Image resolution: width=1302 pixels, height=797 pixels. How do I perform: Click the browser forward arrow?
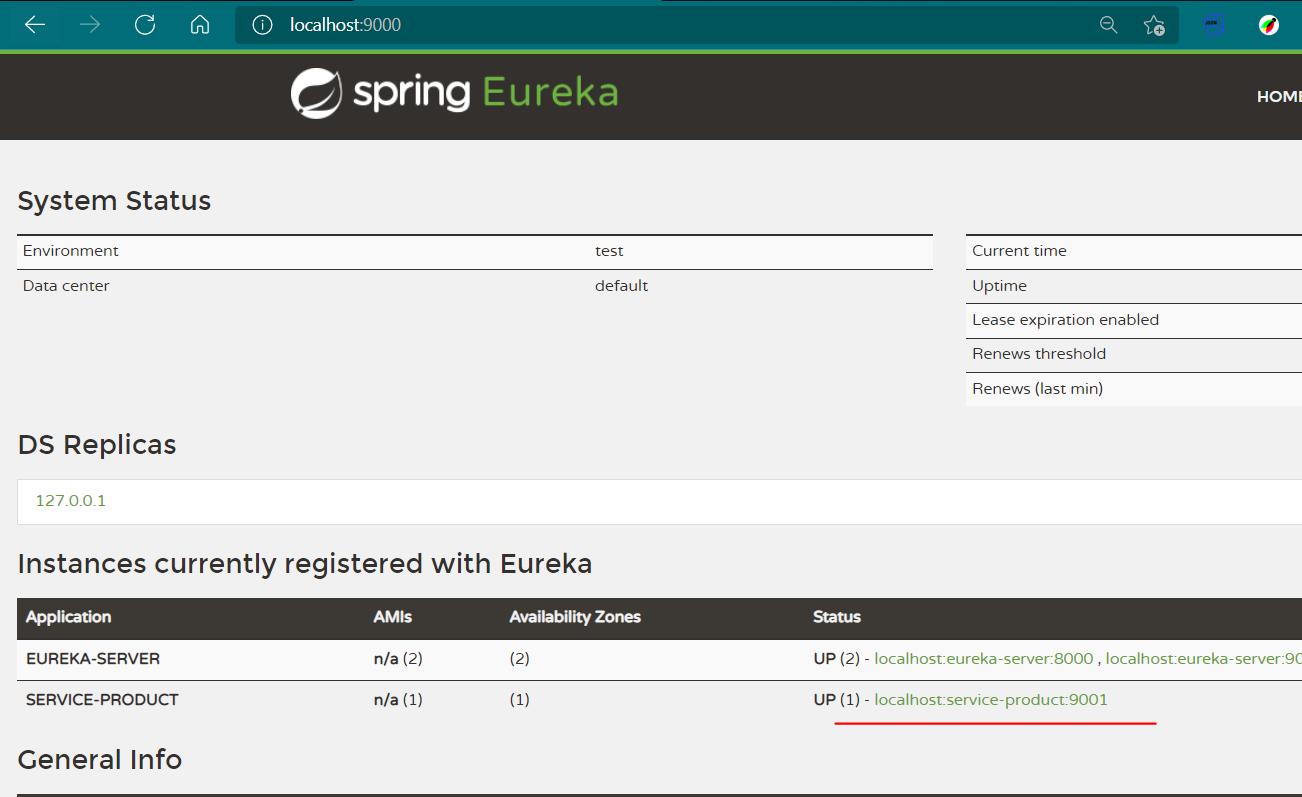pos(90,25)
